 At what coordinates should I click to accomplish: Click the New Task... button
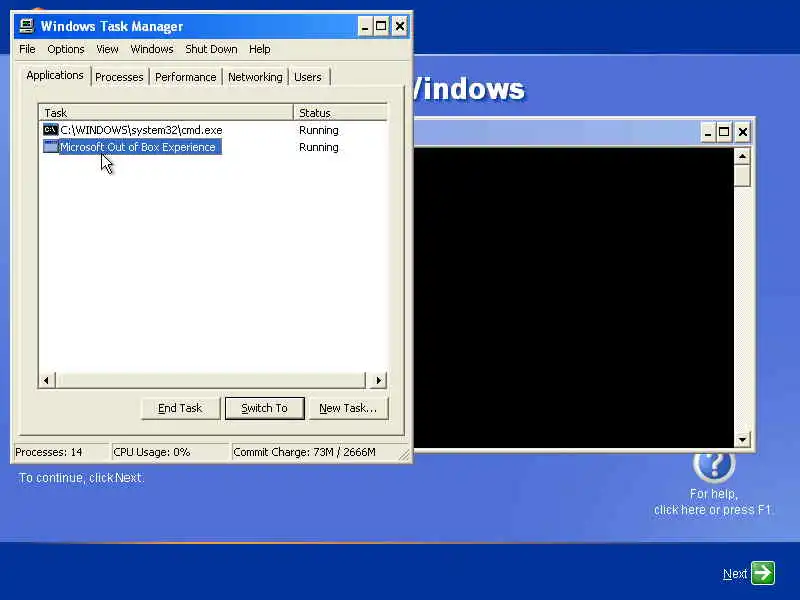(348, 408)
